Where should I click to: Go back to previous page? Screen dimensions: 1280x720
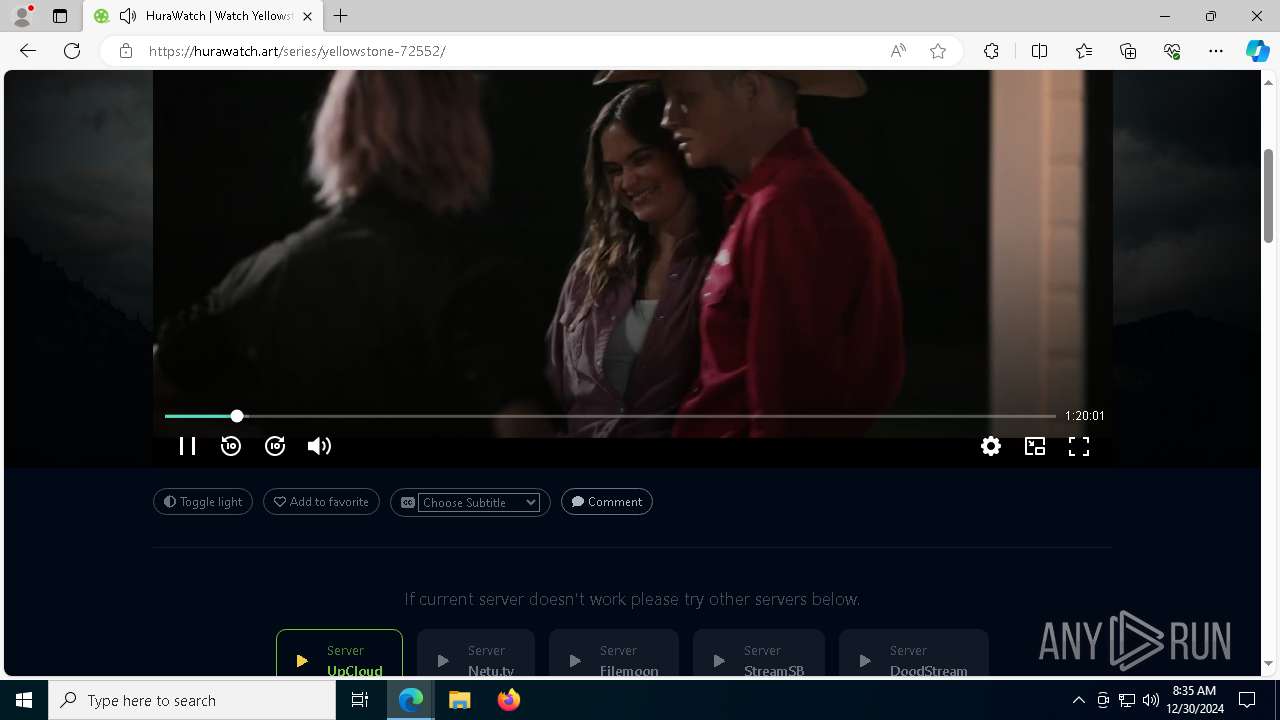point(28,51)
